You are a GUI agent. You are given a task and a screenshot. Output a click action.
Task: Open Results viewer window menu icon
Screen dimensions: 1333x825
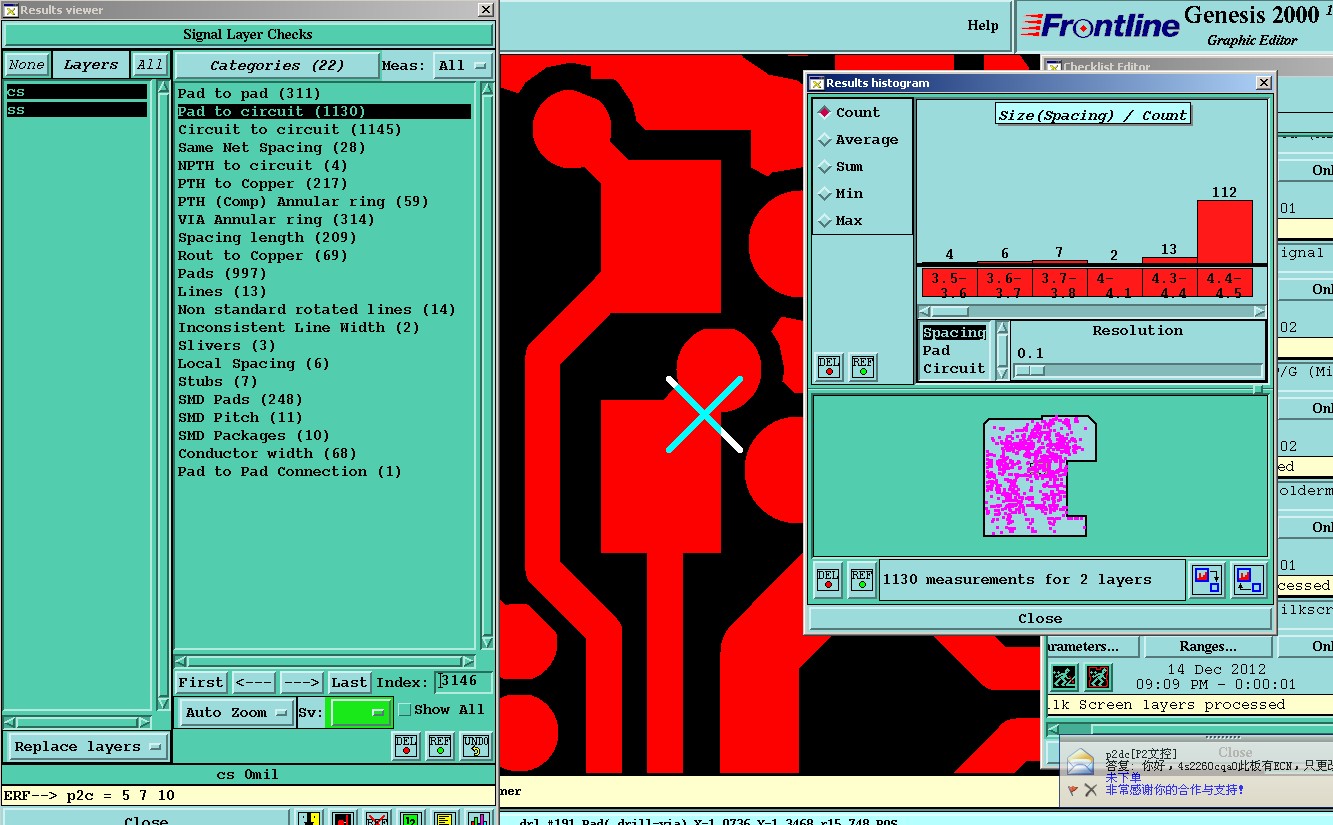pyautogui.click(x=10, y=10)
